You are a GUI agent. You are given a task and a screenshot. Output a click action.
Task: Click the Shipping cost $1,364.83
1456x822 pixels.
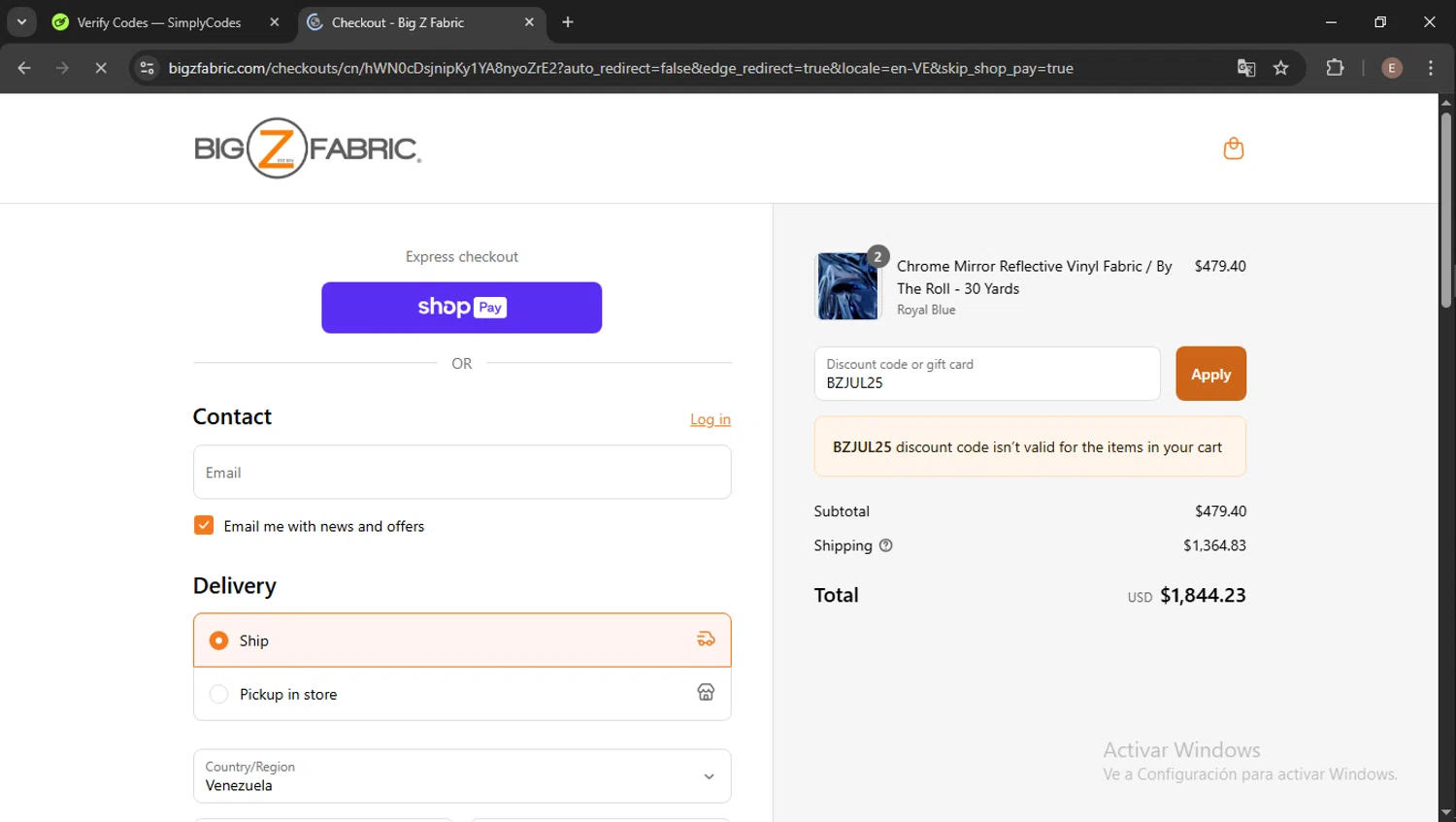tap(1214, 545)
